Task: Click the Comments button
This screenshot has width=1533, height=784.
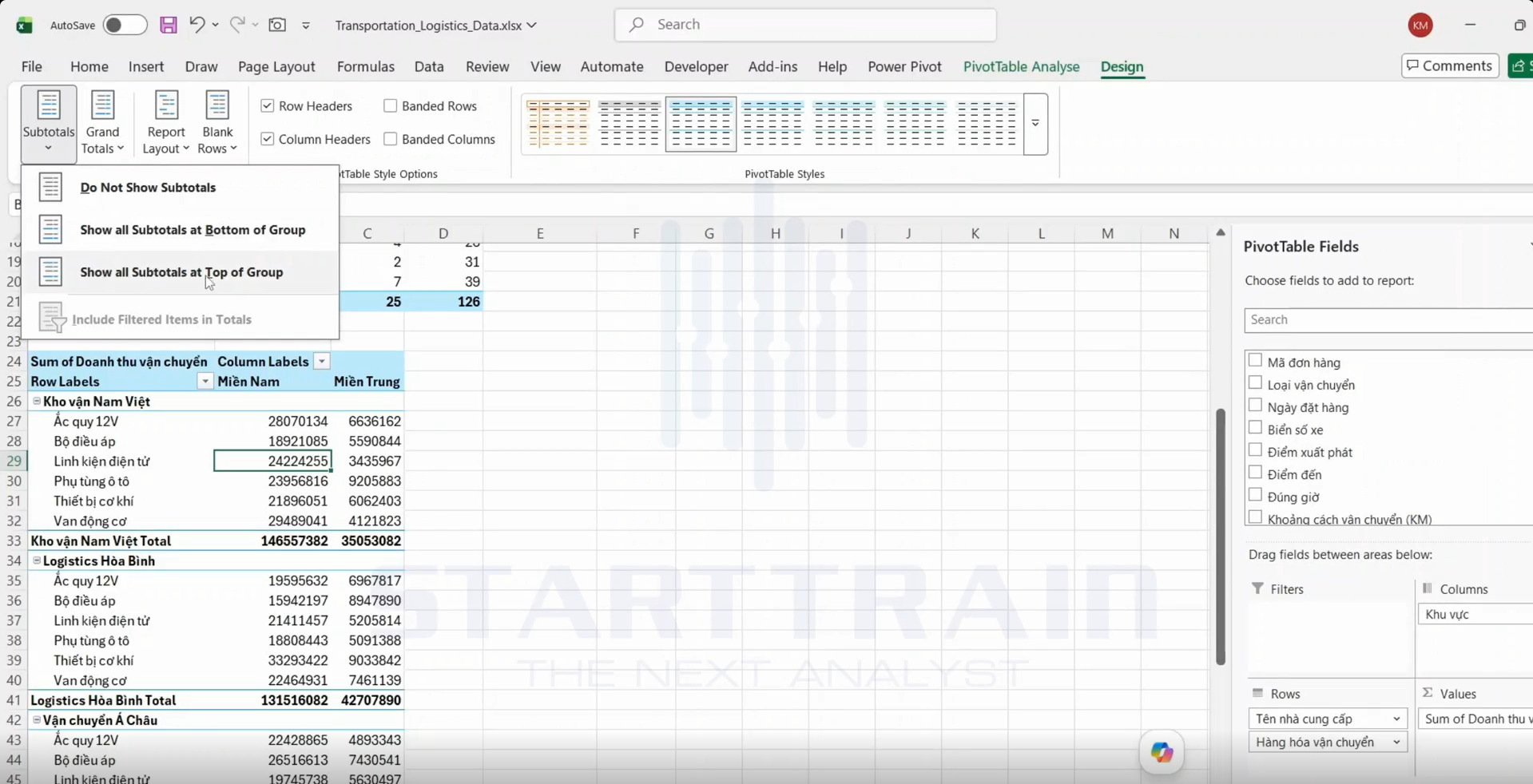Action: [1449, 66]
